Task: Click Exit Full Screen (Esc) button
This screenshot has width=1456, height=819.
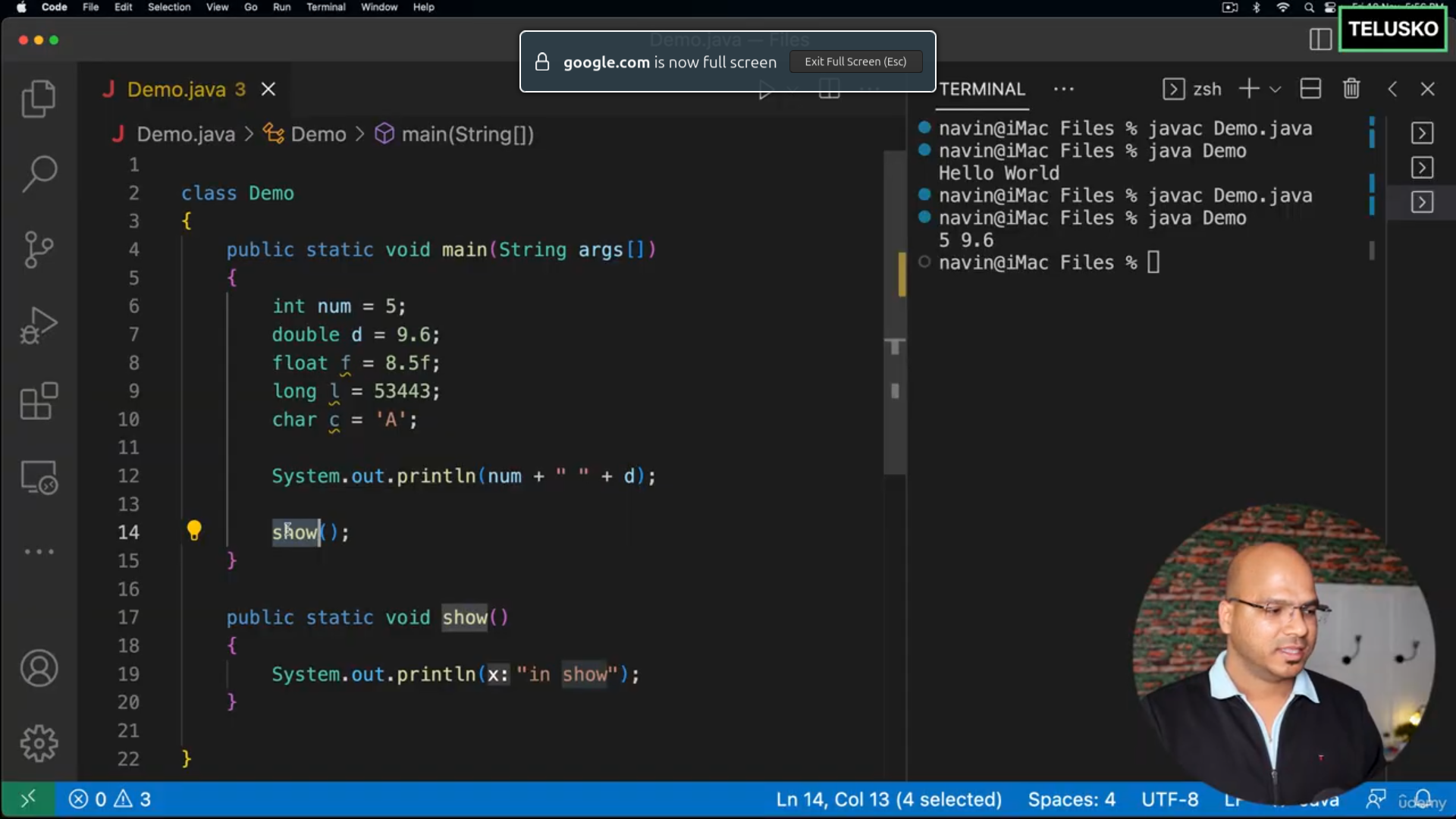Action: [855, 61]
